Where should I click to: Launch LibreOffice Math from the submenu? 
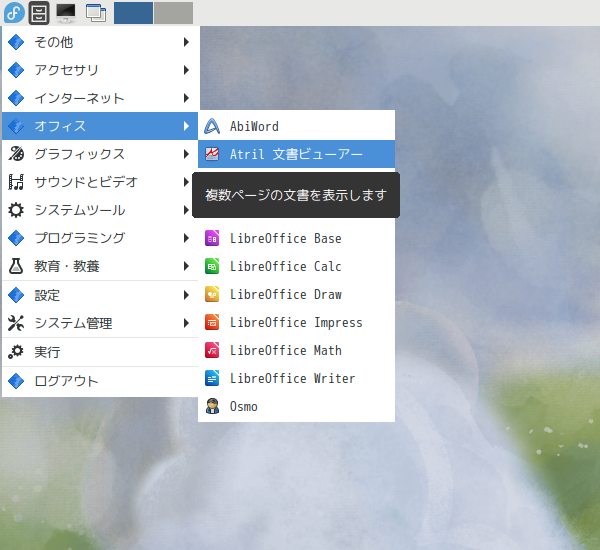[297, 350]
